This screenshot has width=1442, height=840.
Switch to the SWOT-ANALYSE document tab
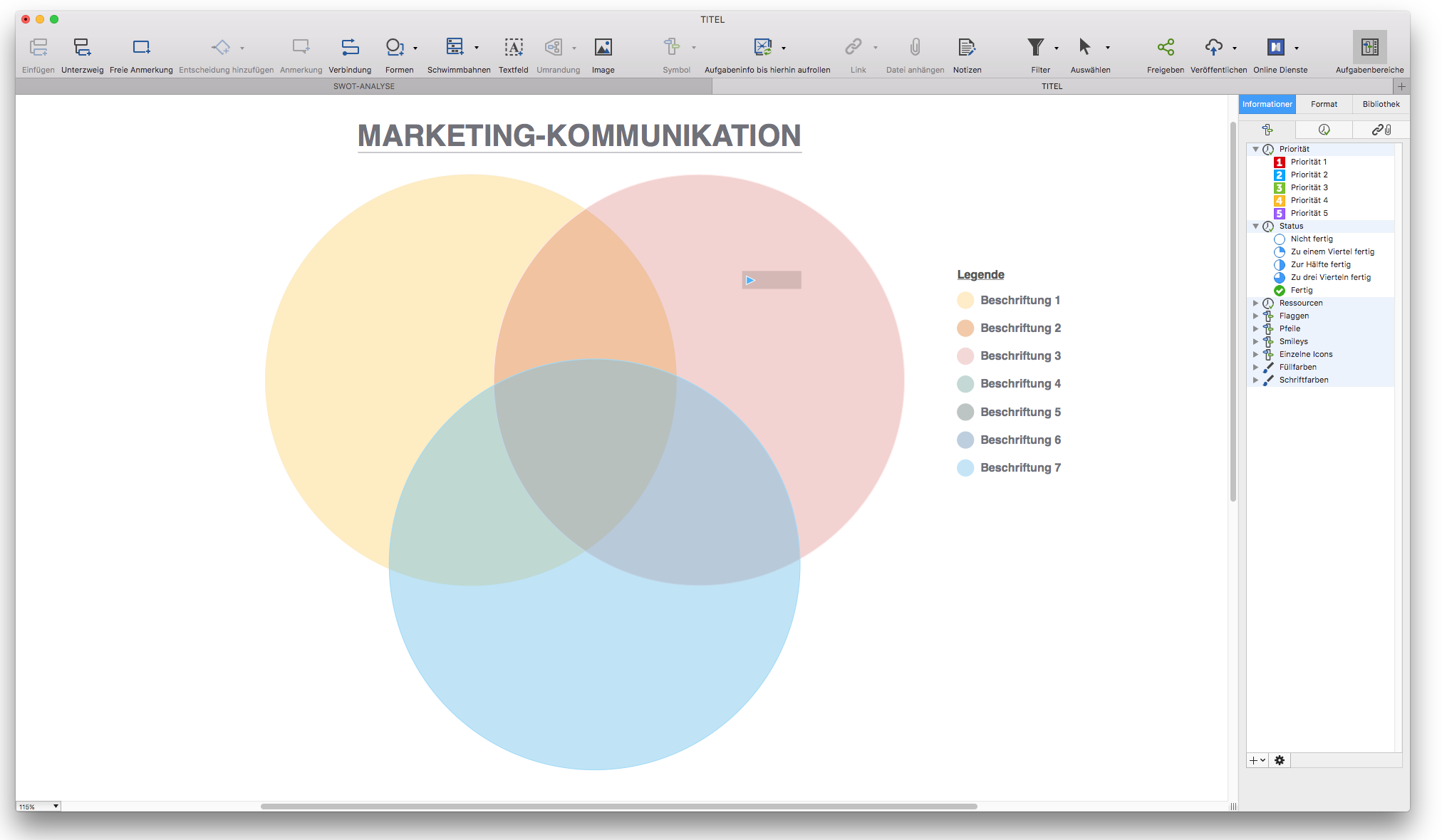363,85
